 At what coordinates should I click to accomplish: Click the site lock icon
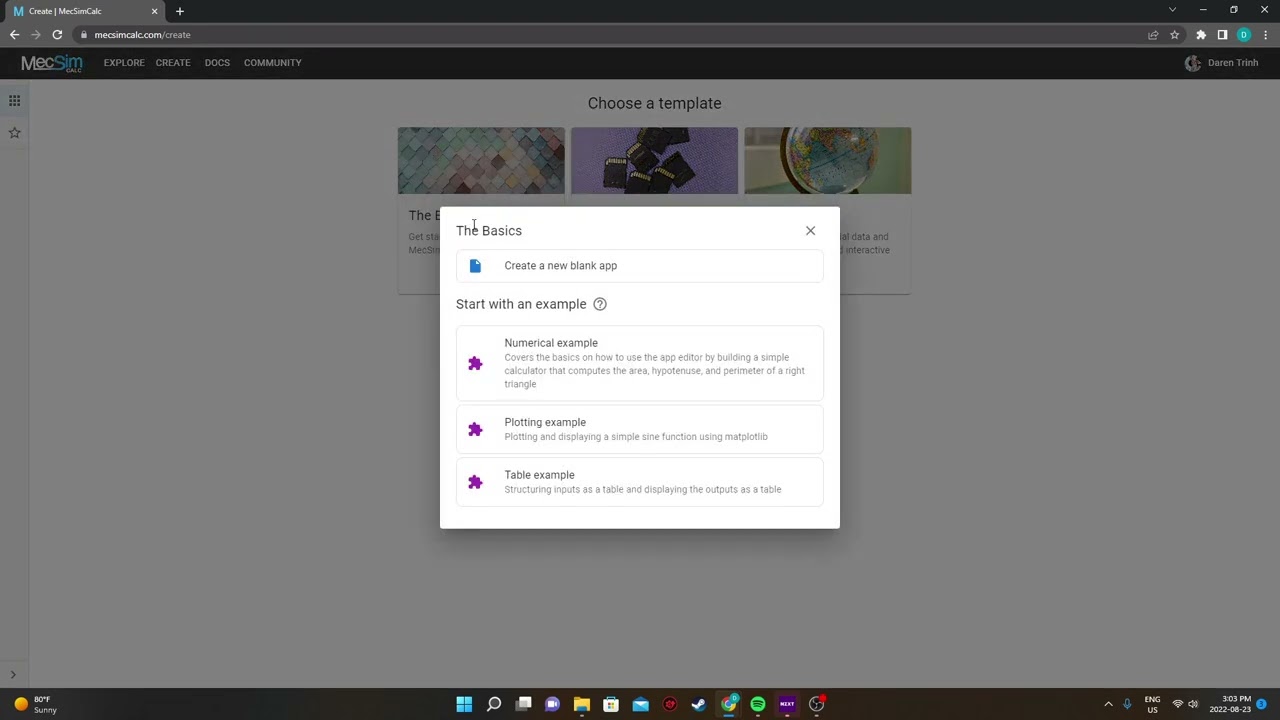(x=84, y=35)
